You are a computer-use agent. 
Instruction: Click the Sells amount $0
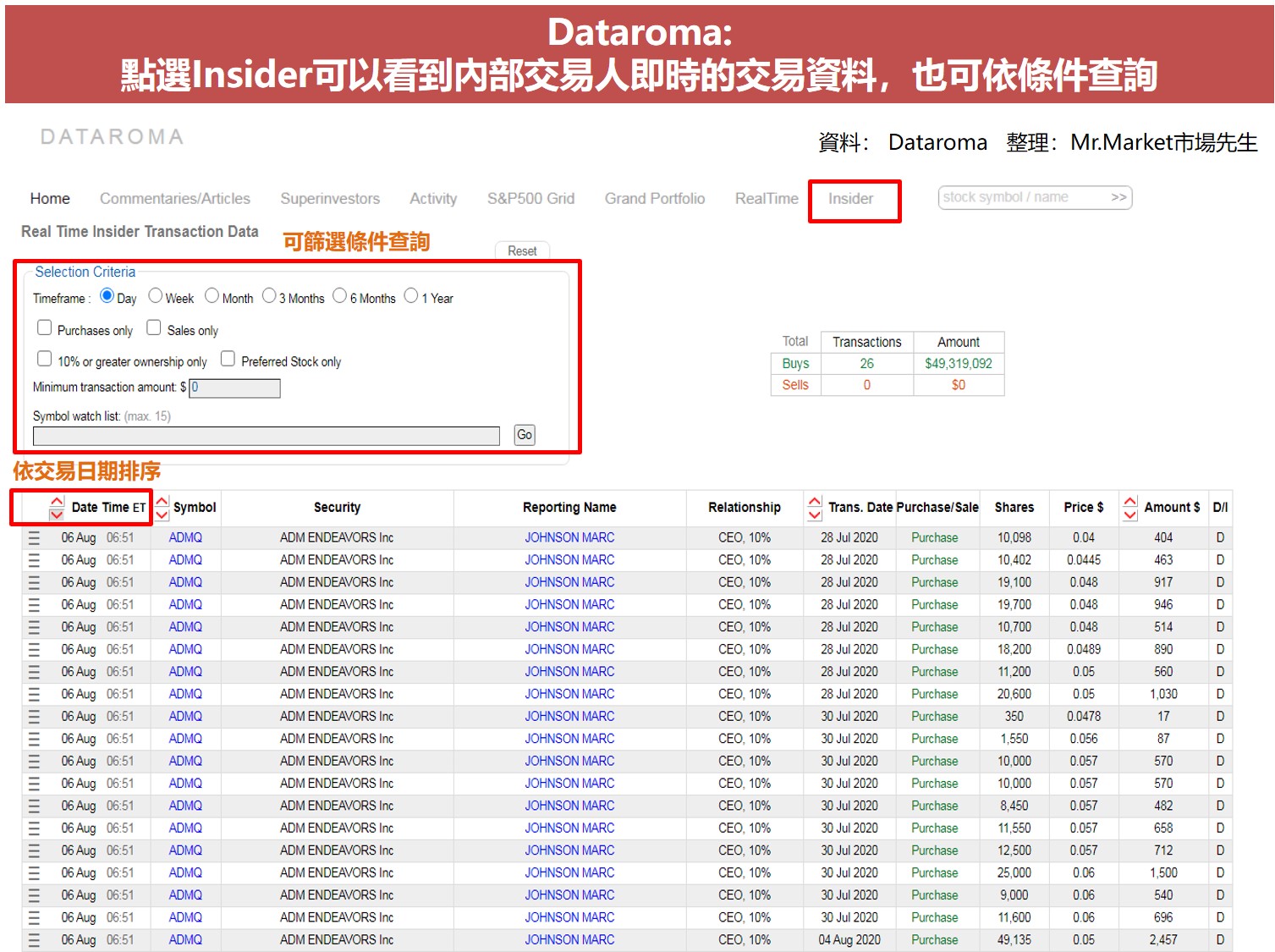tap(959, 385)
